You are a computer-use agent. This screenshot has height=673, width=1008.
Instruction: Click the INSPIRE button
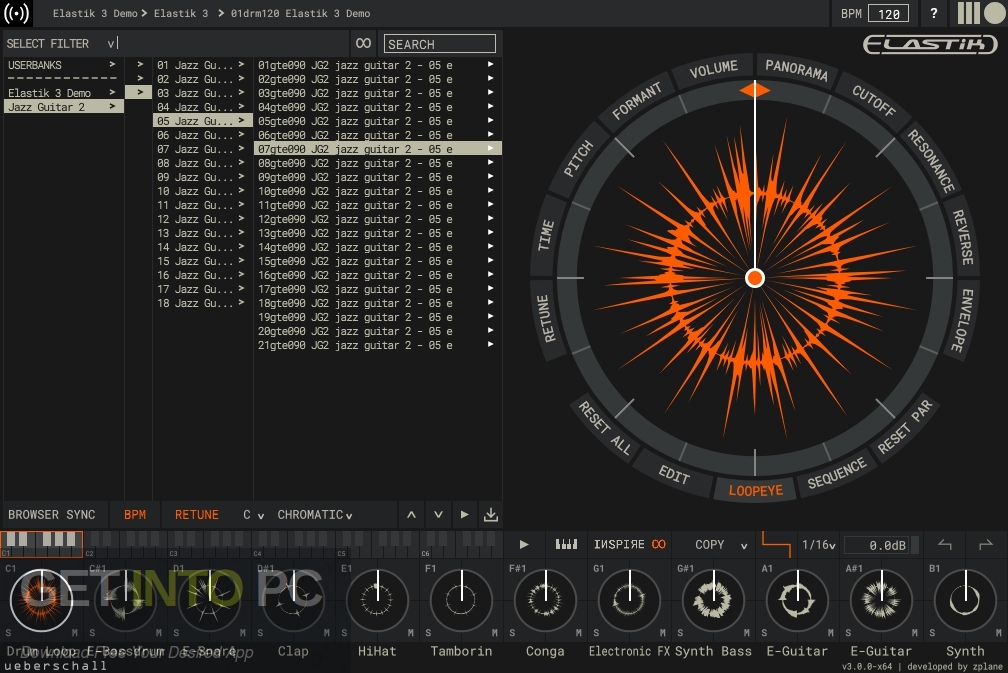[x=629, y=544]
